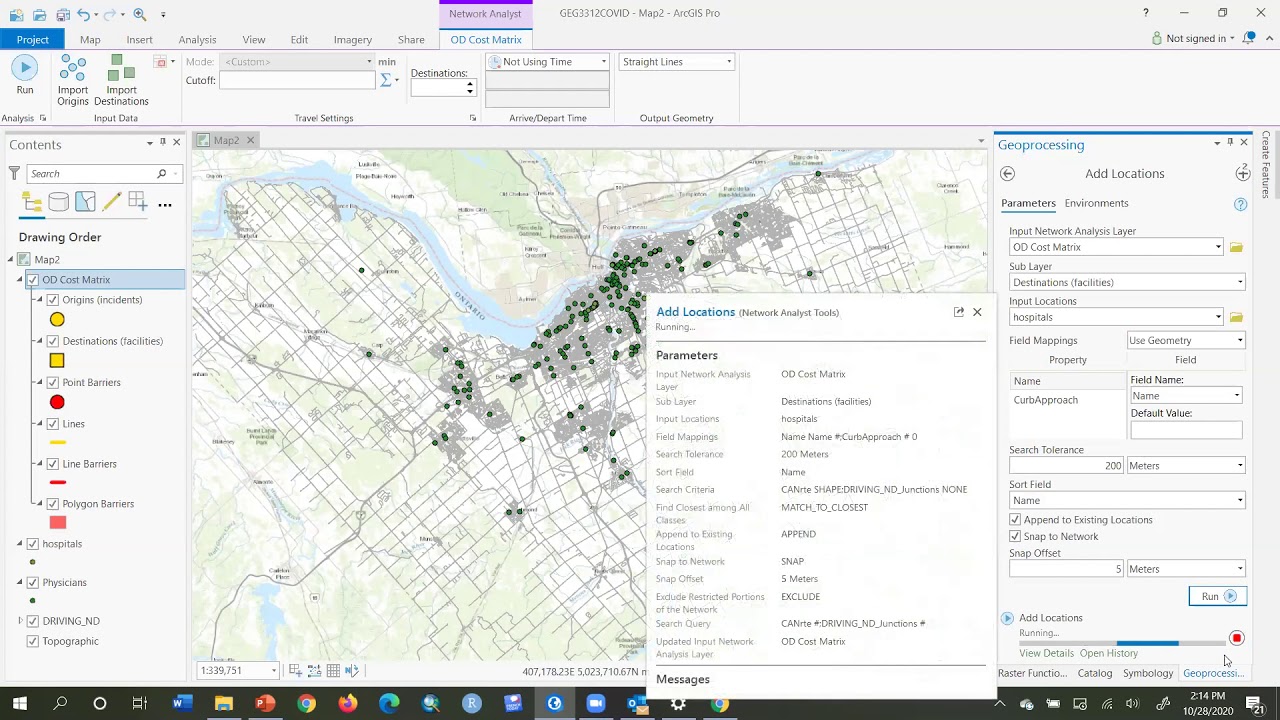This screenshot has height=720, width=1280.
Task: Open Word from the taskbar
Action: click(x=182, y=704)
